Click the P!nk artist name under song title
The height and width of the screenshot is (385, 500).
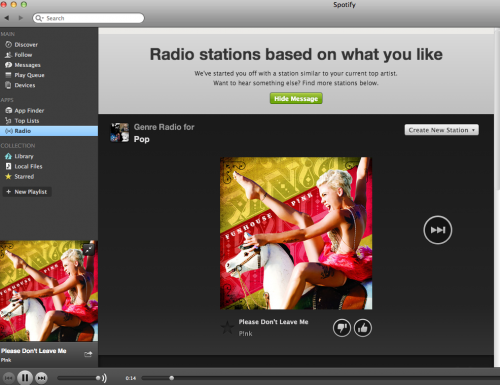point(245,333)
